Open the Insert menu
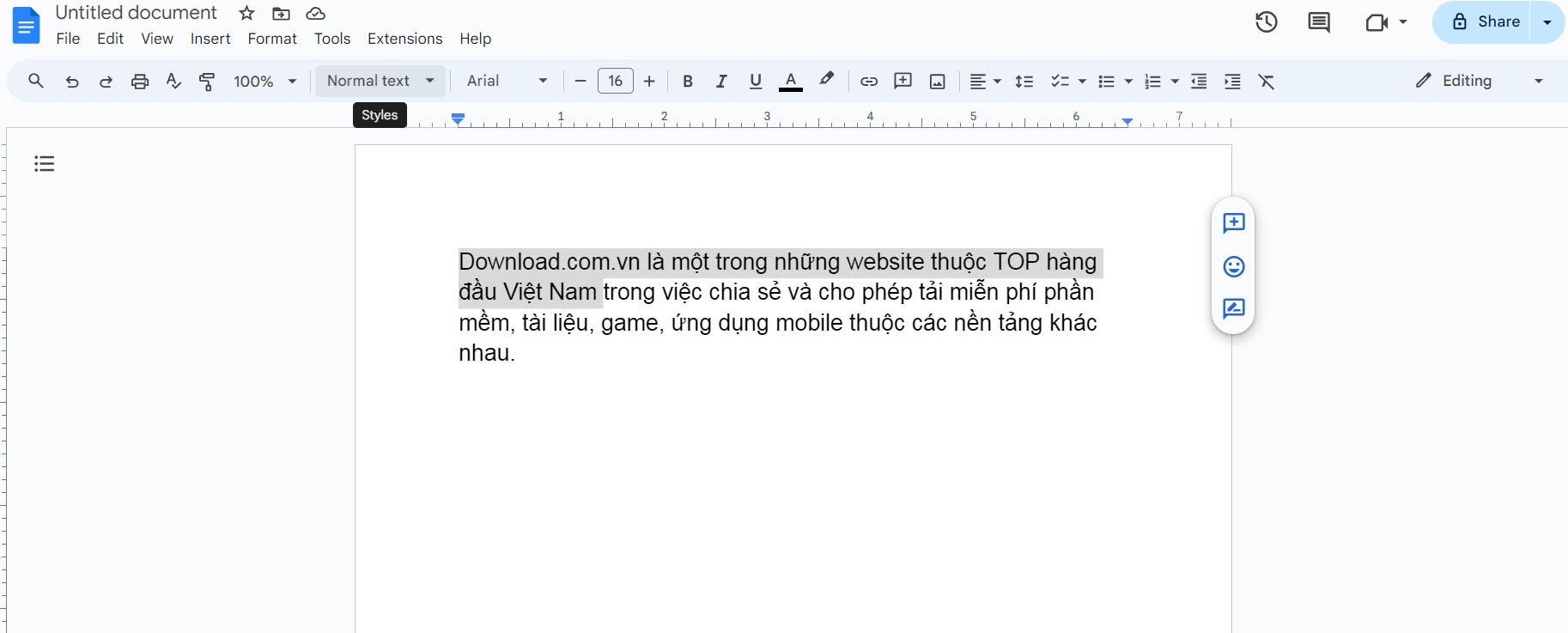This screenshot has width=1568, height=633. pos(210,39)
